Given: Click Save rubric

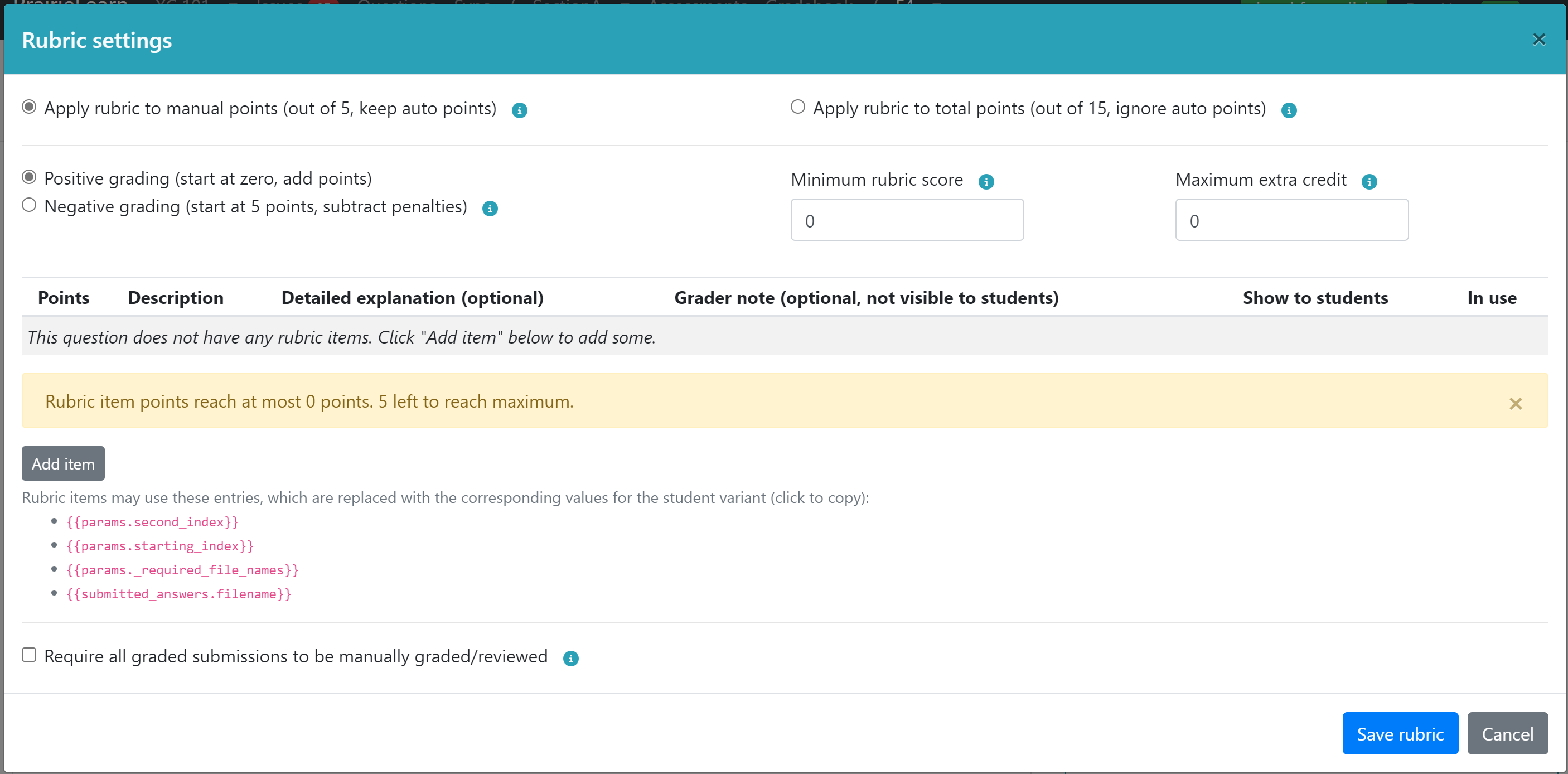Looking at the screenshot, I should [x=1400, y=734].
